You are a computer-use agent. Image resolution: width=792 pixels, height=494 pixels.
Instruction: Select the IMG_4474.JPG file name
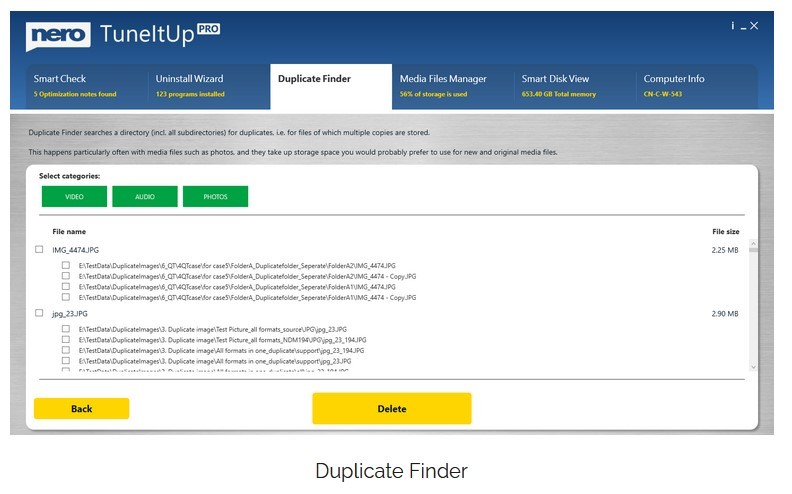point(75,250)
